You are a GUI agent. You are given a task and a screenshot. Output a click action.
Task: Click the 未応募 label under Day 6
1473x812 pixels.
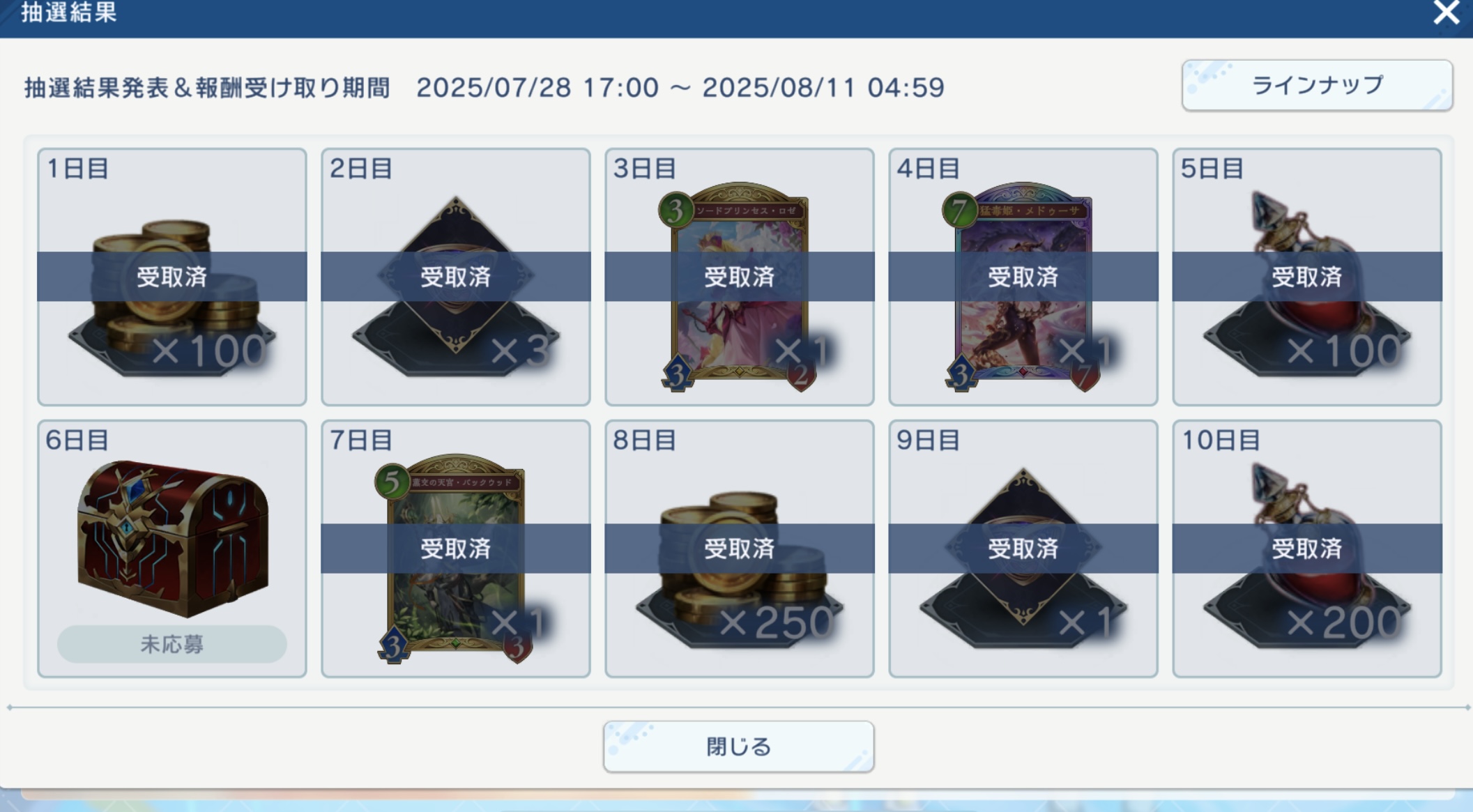[172, 644]
